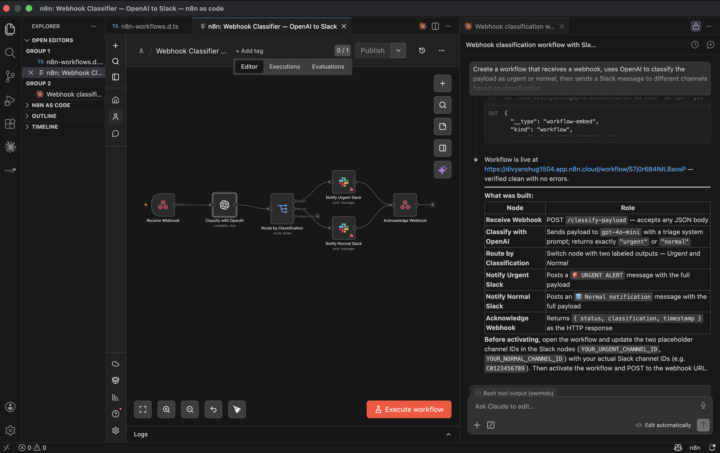
Task: Click Execute workflow button
Action: [x=409, y=409]
